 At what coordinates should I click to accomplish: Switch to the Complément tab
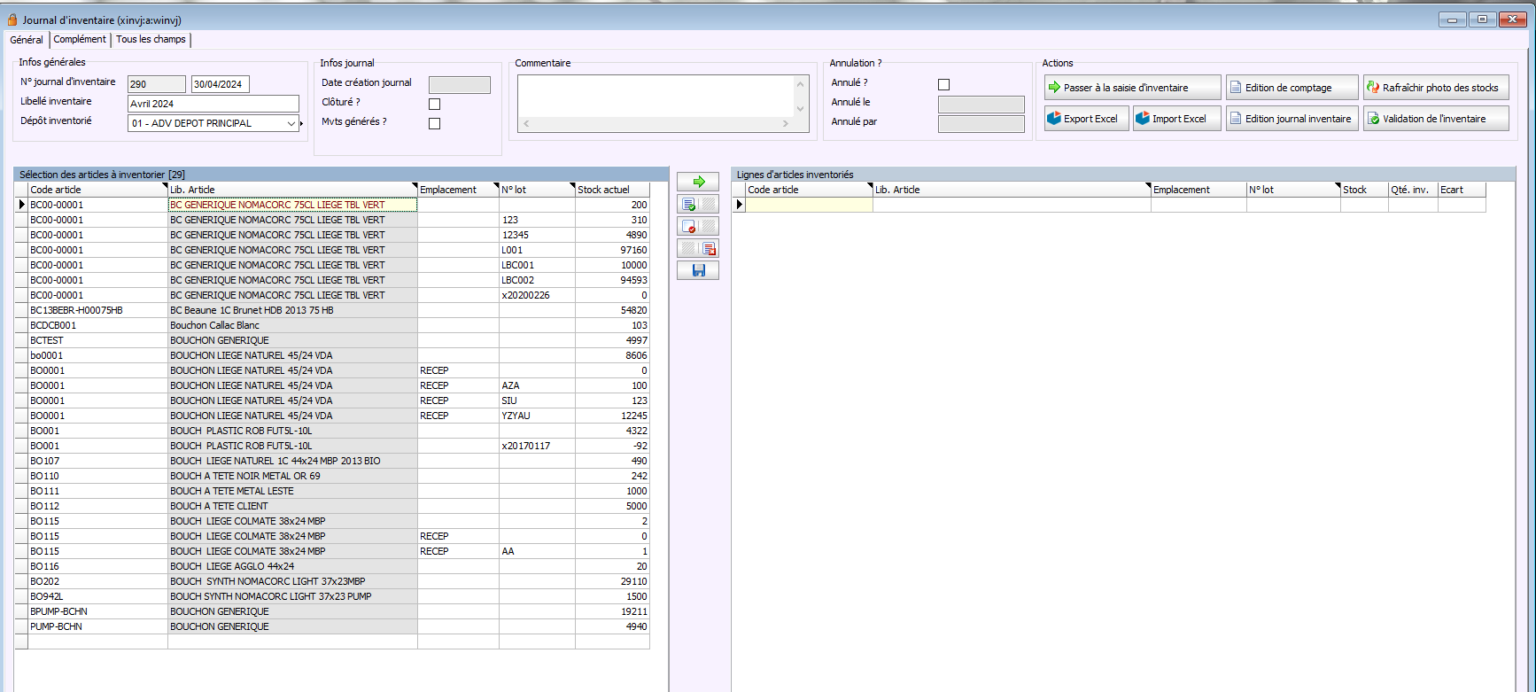80,40
